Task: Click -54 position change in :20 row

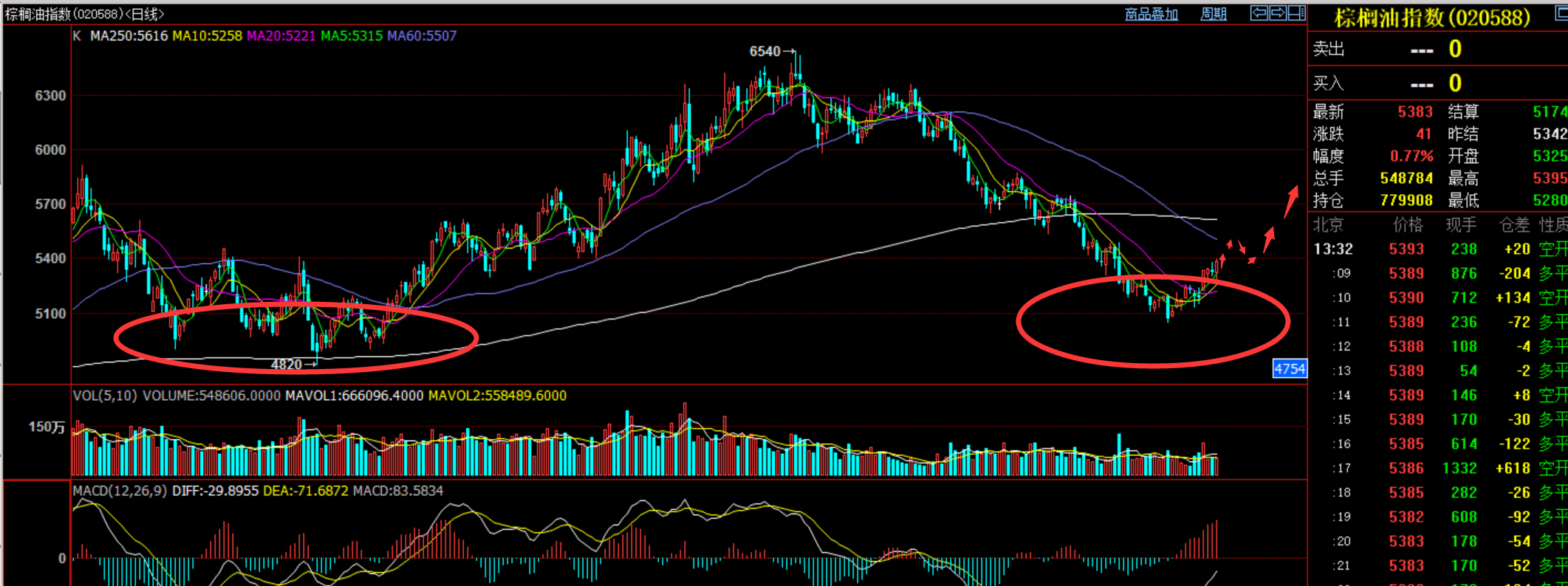Action: tap(1519, 542)
